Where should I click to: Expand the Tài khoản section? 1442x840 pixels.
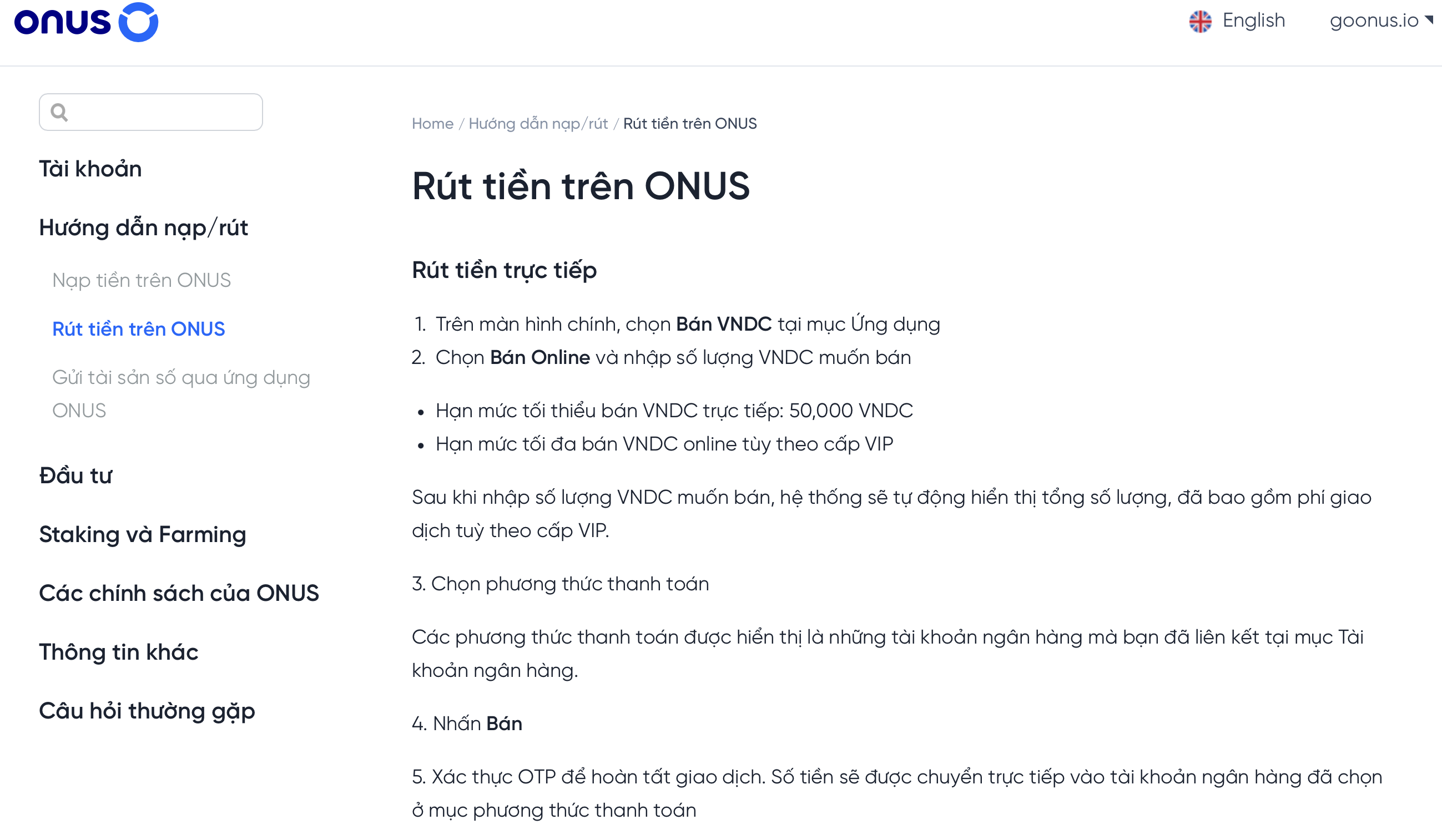pos(90,169)
